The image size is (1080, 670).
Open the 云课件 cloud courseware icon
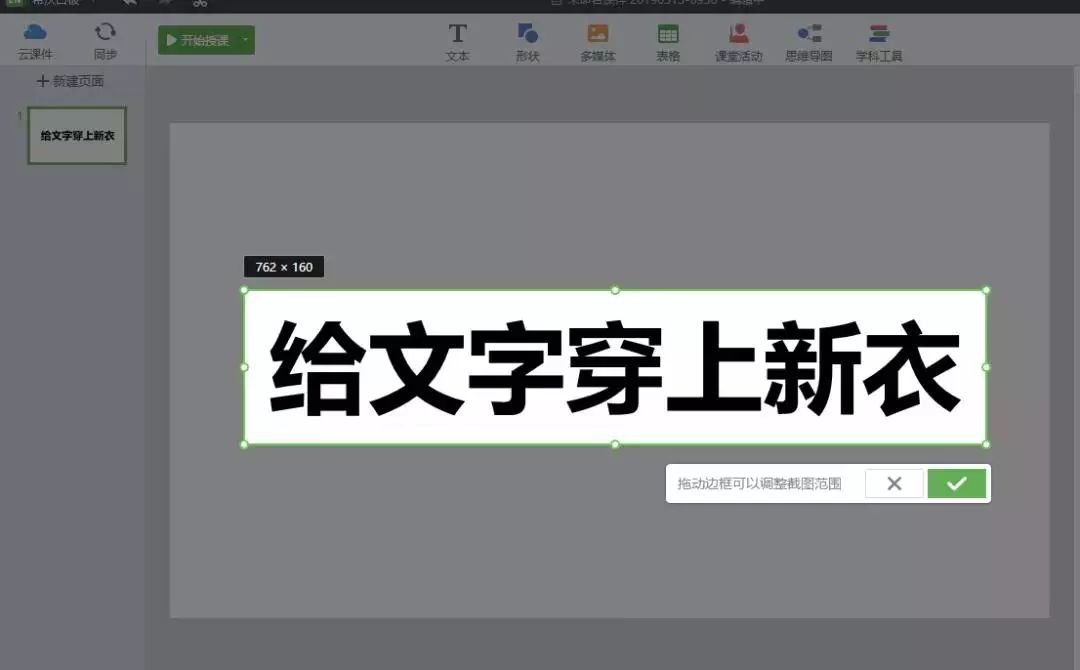pyautogui.click(x=35, y=40)
